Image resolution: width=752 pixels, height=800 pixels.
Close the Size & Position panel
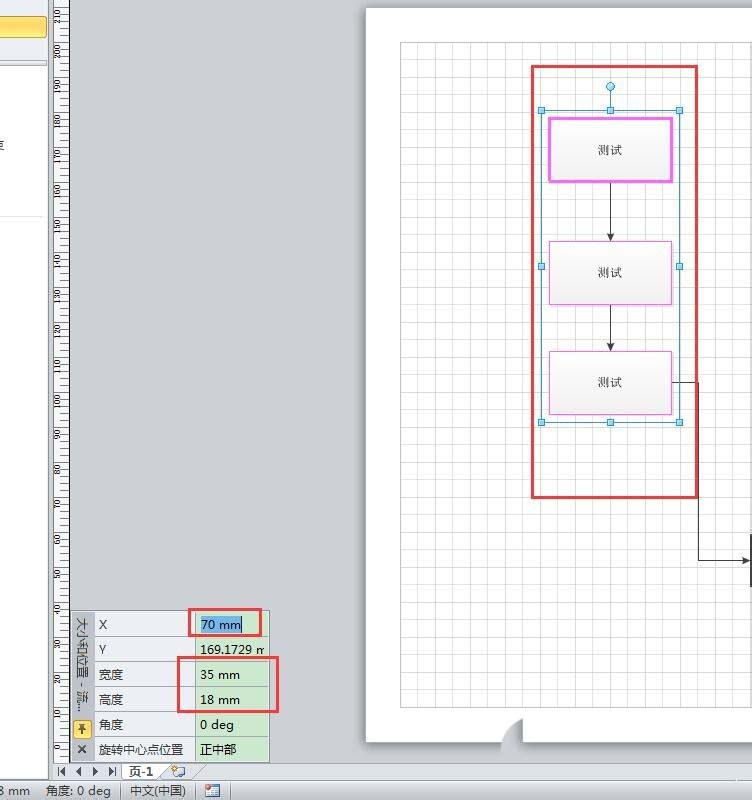(x=82, y=749)
